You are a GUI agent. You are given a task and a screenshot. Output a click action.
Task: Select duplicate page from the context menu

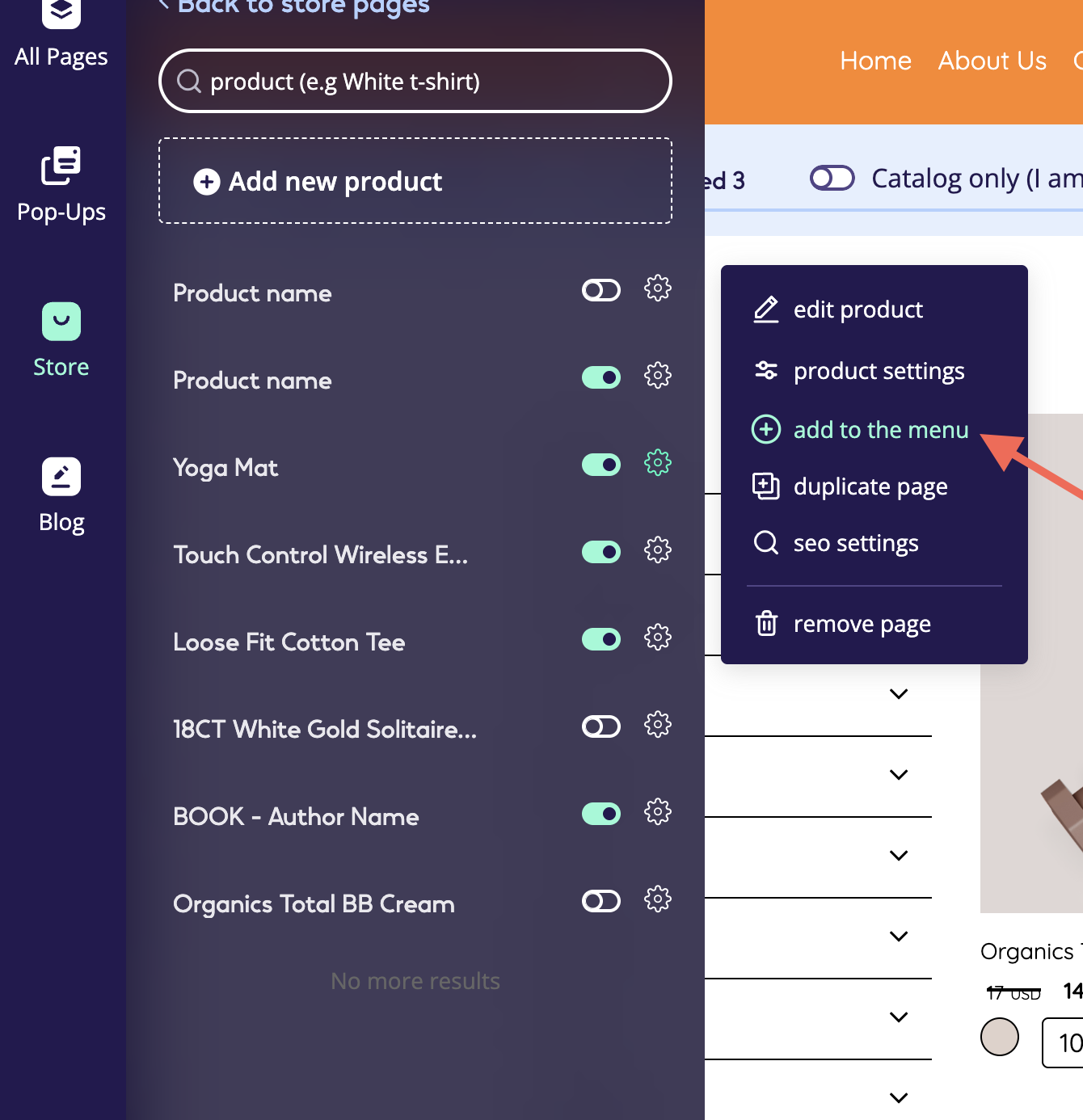(x=870, y=486)
